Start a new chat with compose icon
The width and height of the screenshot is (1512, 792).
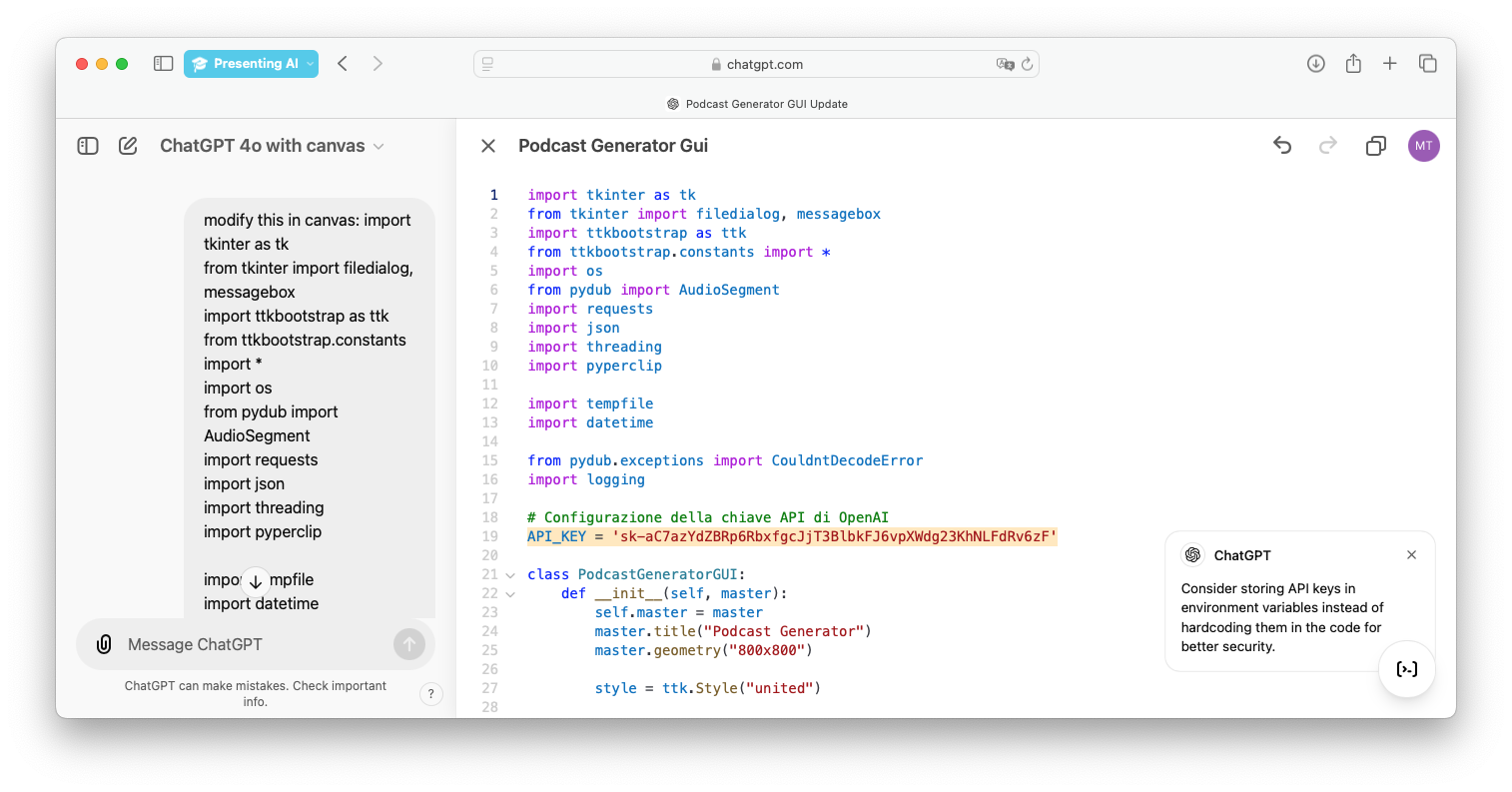tap(128, 146)
